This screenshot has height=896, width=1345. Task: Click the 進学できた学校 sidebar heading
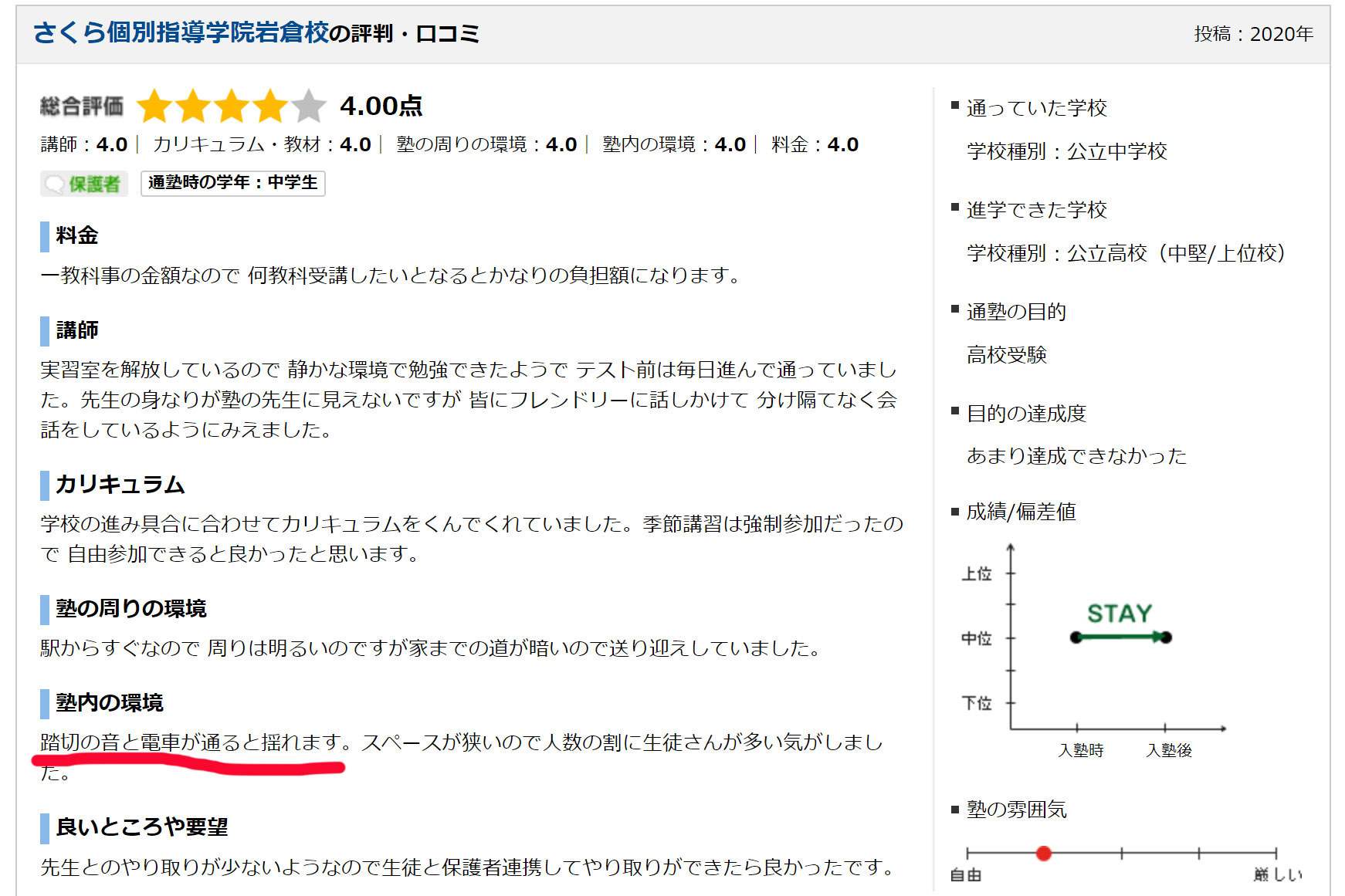tap(1036, 210)
